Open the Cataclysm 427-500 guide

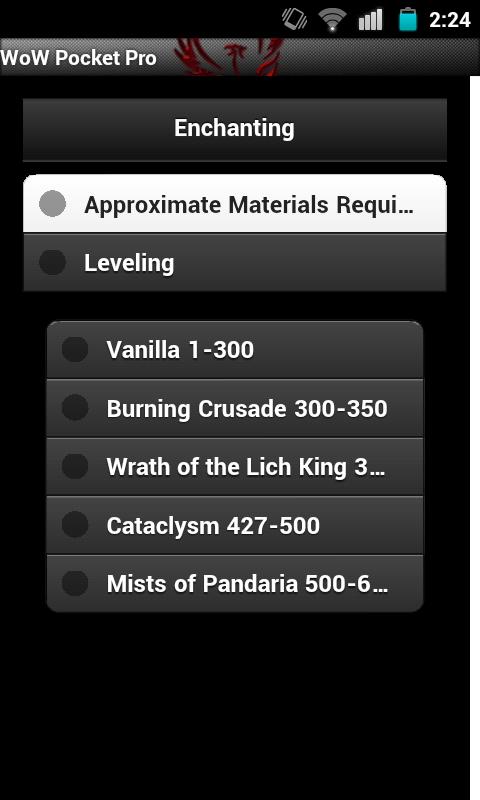[235, 525]
